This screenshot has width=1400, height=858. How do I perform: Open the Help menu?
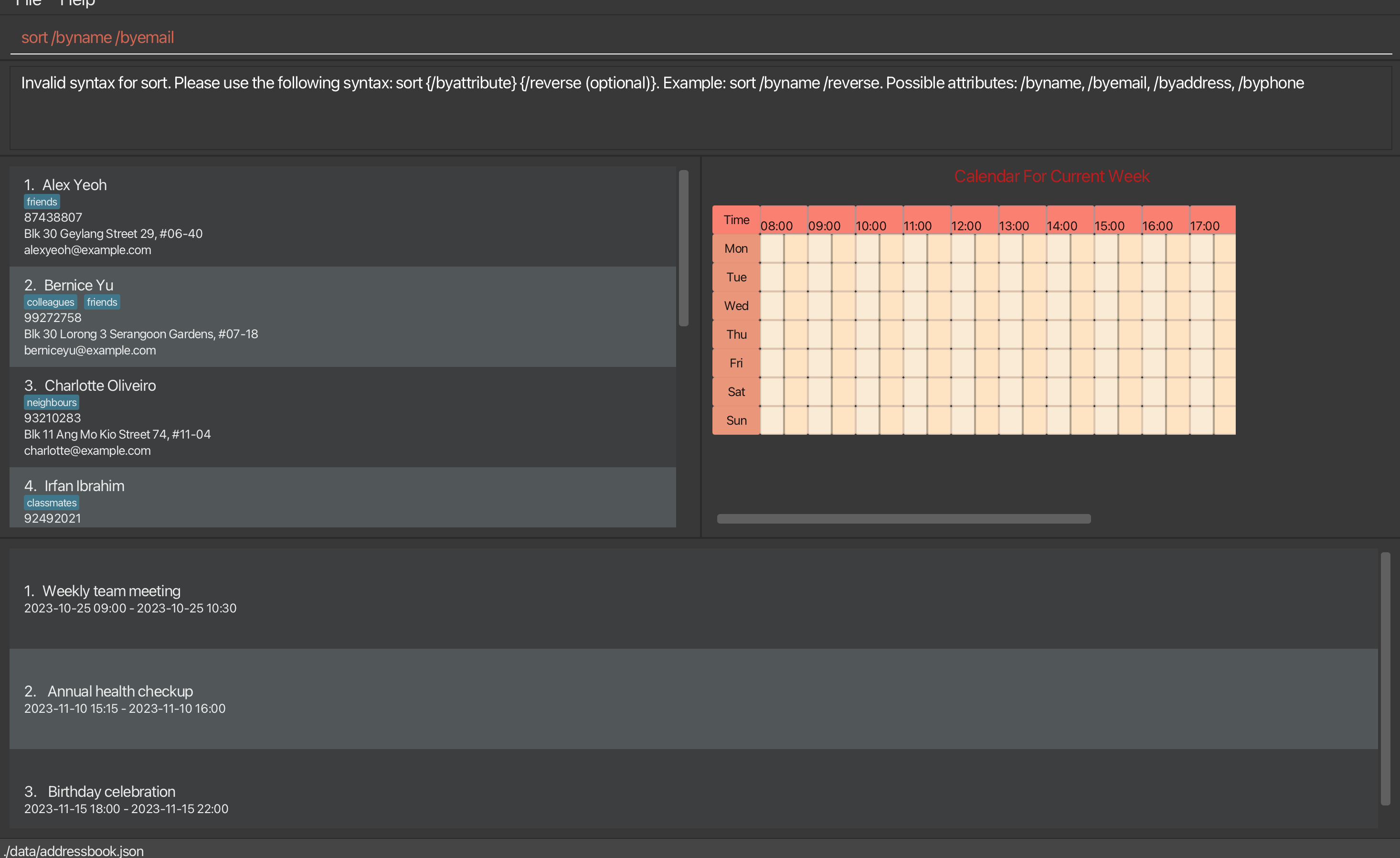pyautogui.click(x=77, y=3)
